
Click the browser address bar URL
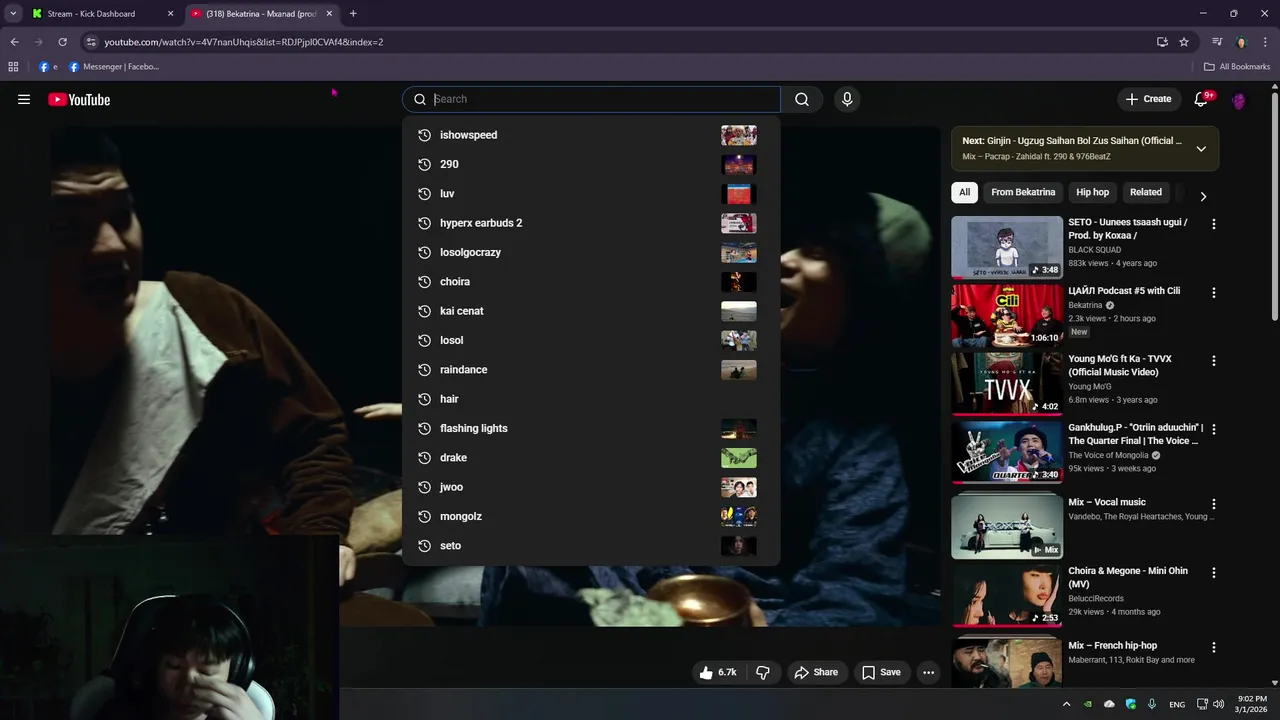coord(244,42)
